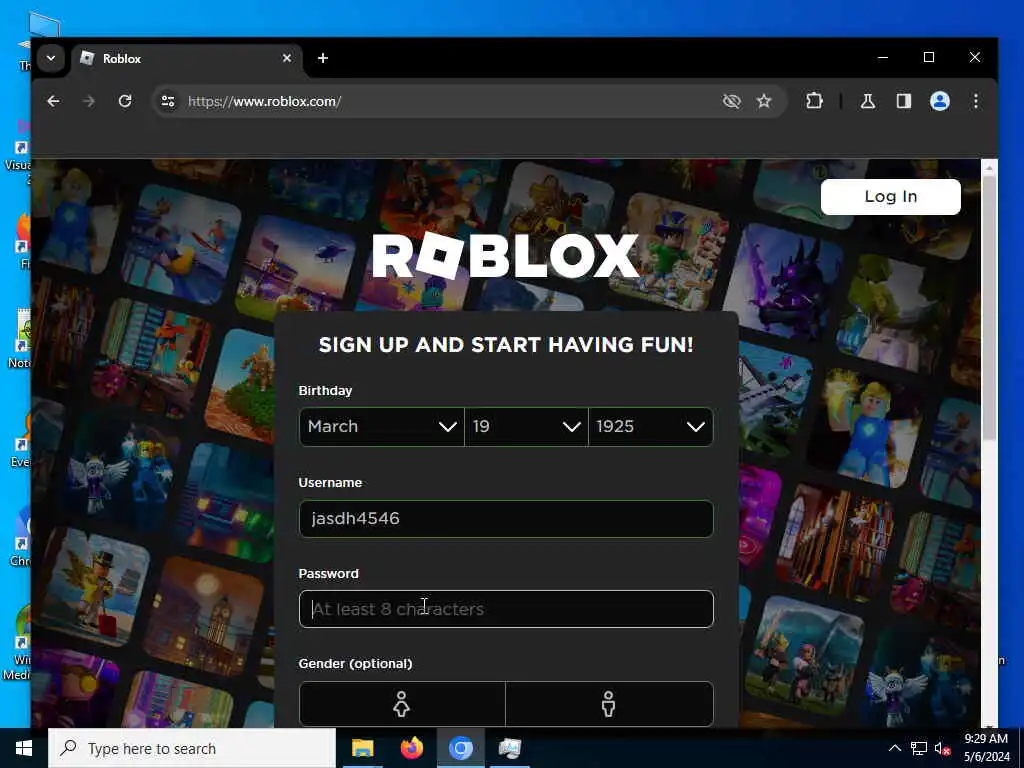Screen dimensions: 1024x768
Task: Open Firefox from the taskbar
Action: (x=411, y=748)
